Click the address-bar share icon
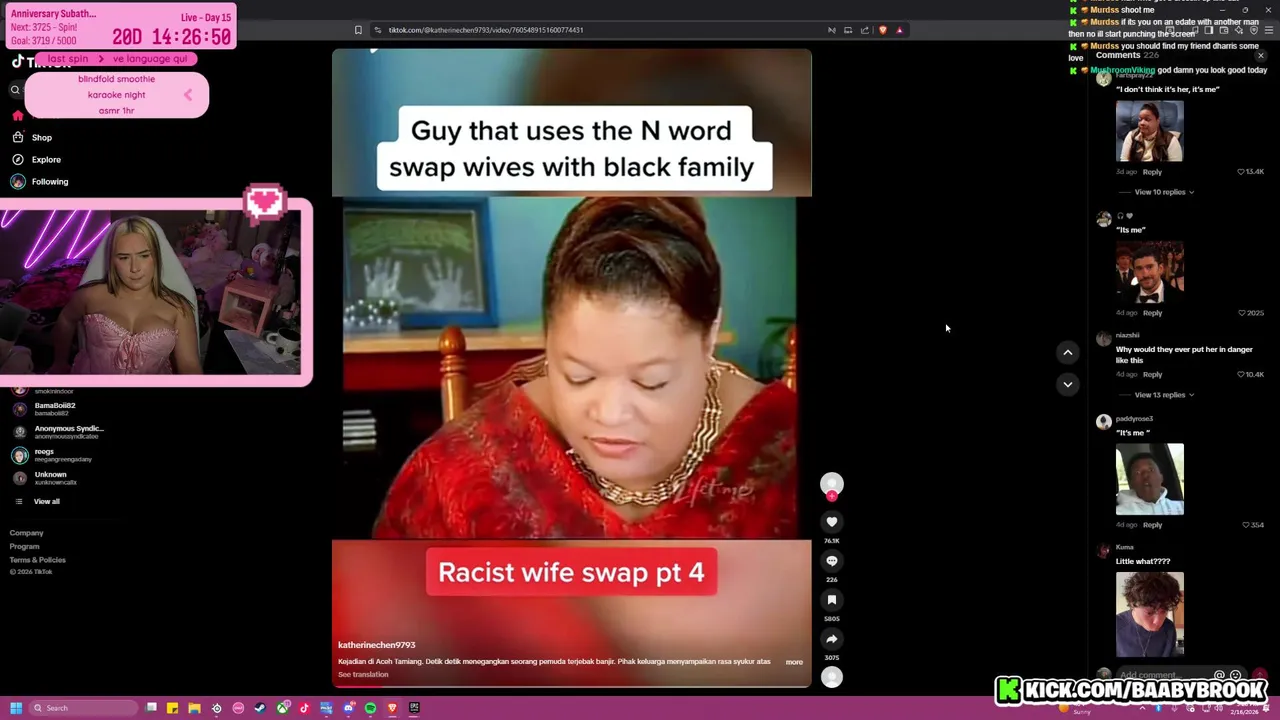The height and width of the screenshot is (720, 1280). coord(865,30)
